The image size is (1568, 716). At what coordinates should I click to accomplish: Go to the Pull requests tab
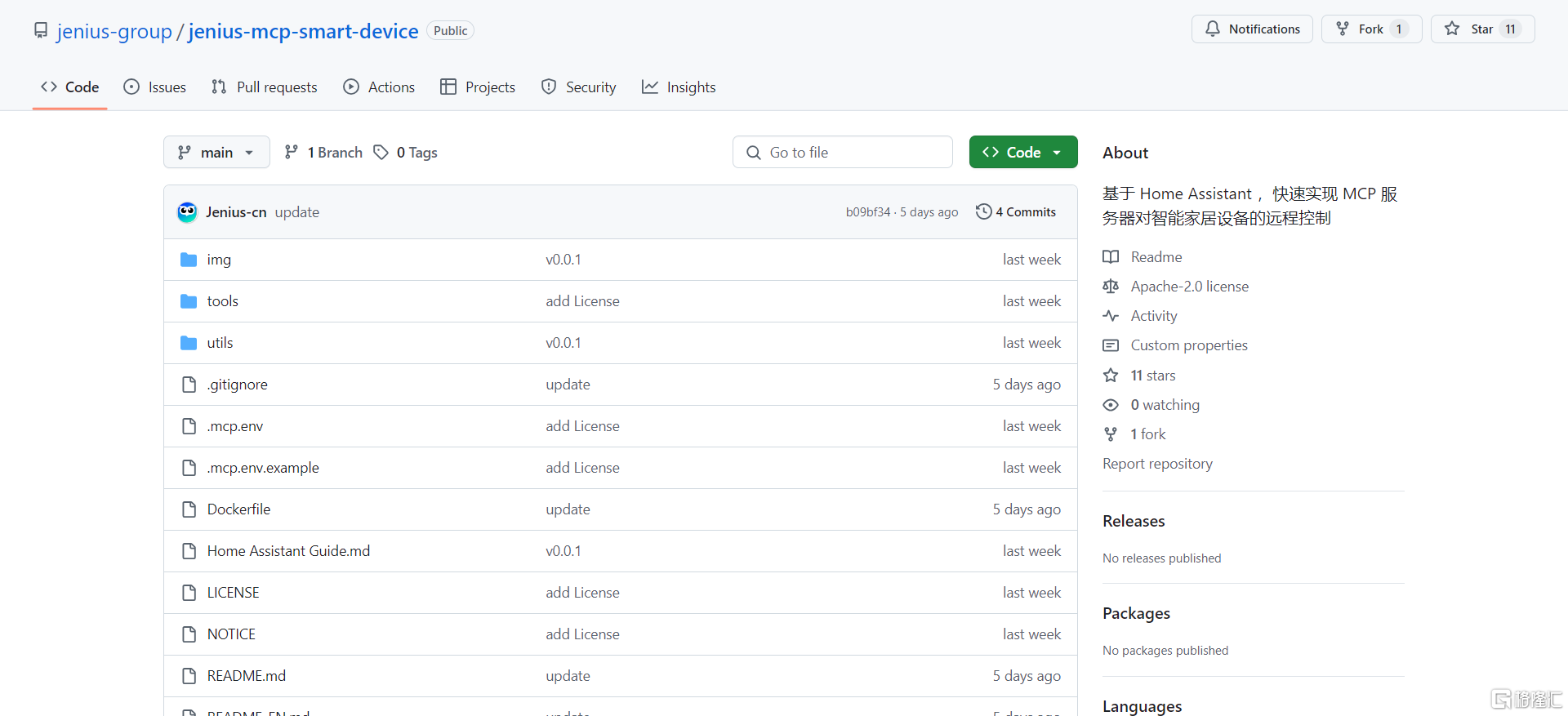tap(264, 87)
